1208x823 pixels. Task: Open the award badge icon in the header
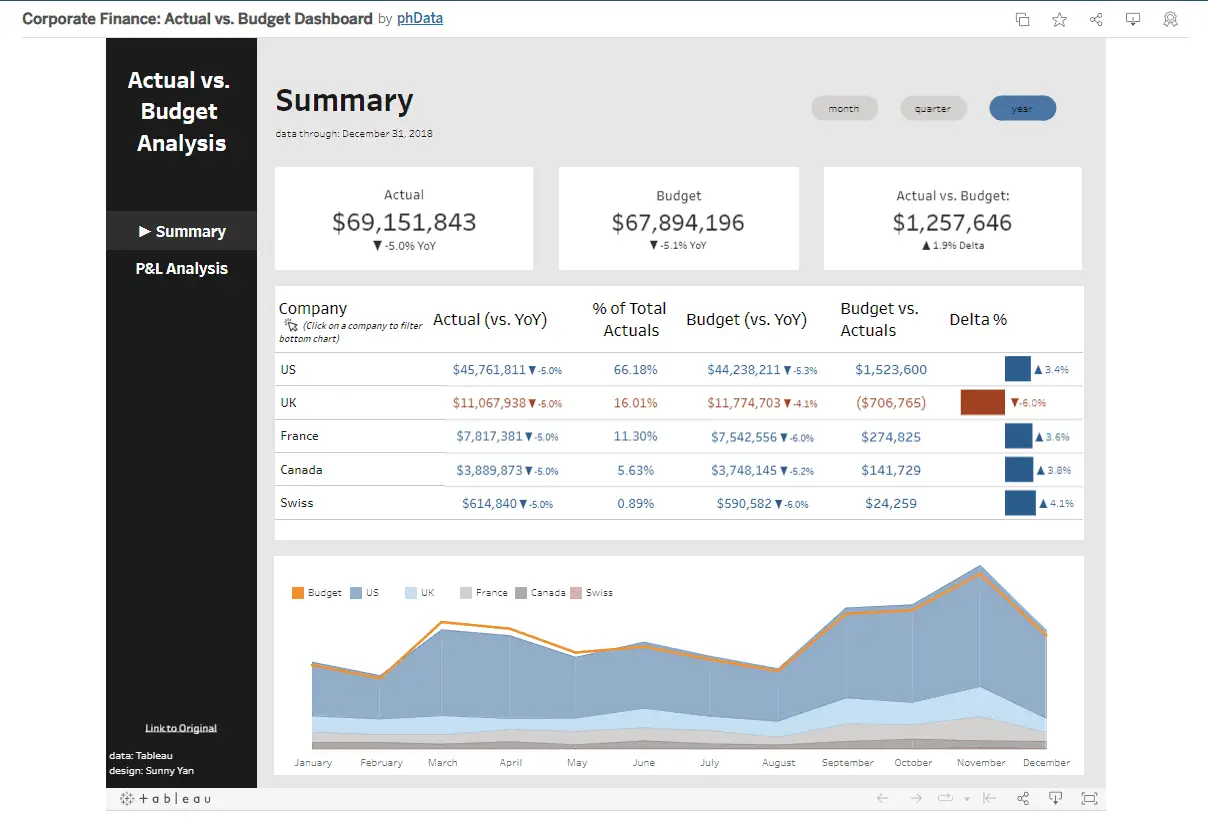tap(1170, 19)
